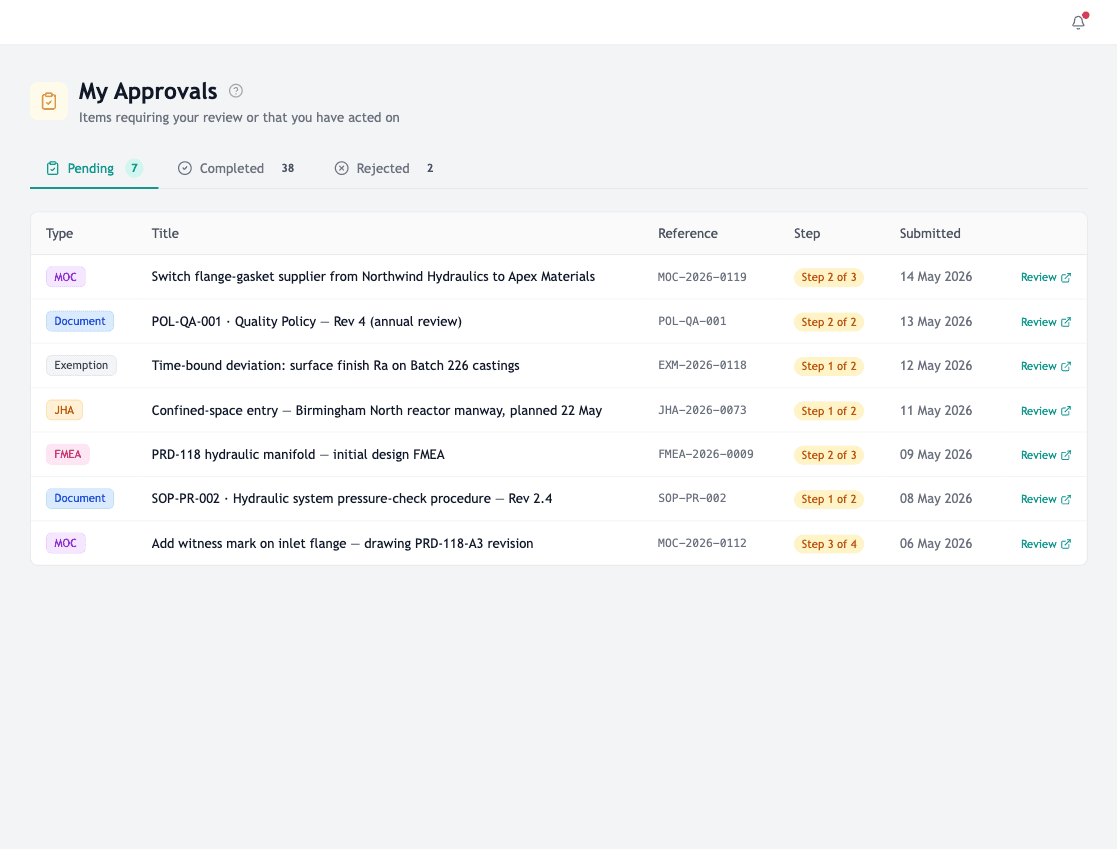Image resolution: width=1117 pixels, height=849 pixels.
Task: Switch to the Completed tab
Action: [236, 168]
